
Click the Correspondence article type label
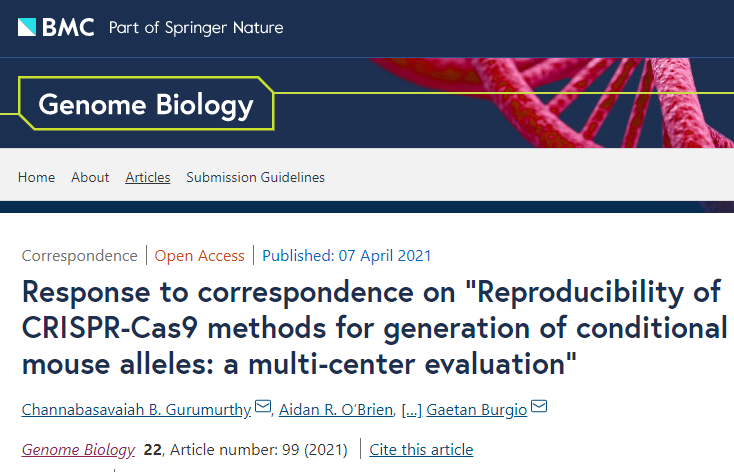click(79, 255)
